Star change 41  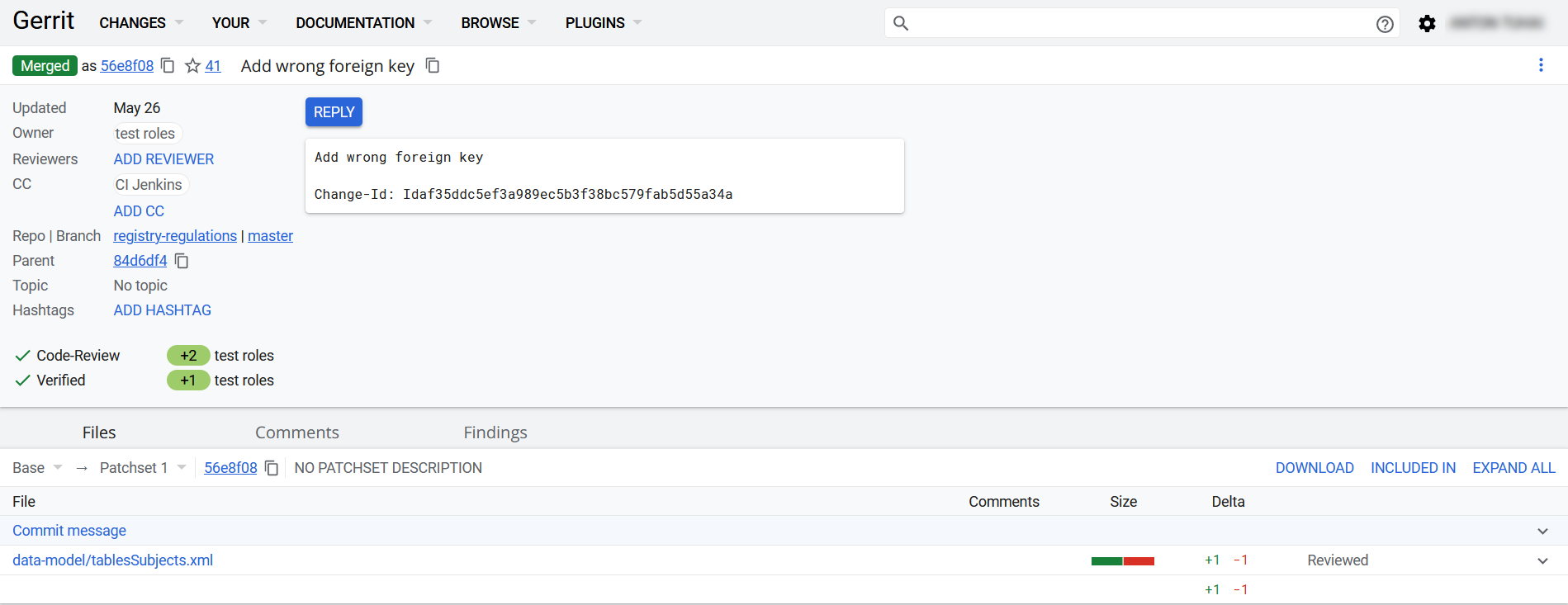[x=192, y=65]
